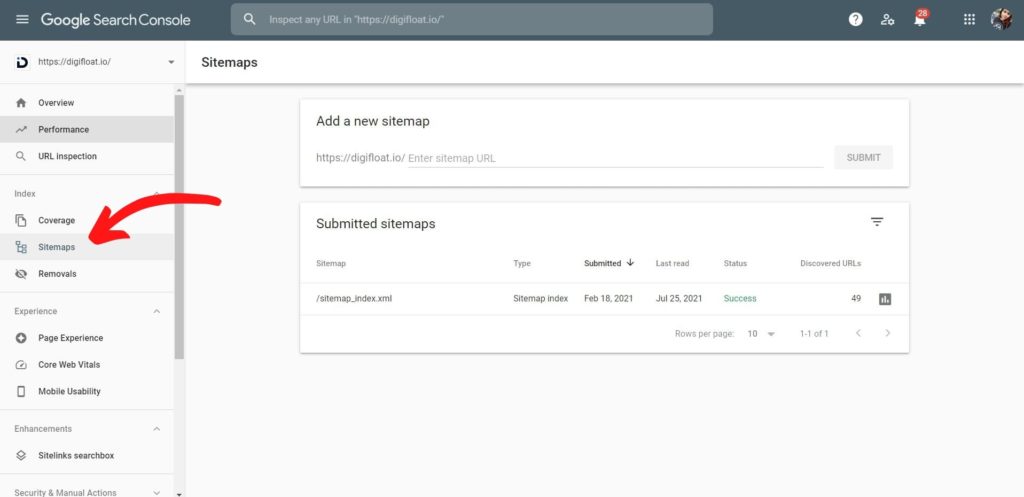The width and height of the screenshot is (1024, 497).
Task: Click the Sitemap index type cell
Action: tap(541, 298)
